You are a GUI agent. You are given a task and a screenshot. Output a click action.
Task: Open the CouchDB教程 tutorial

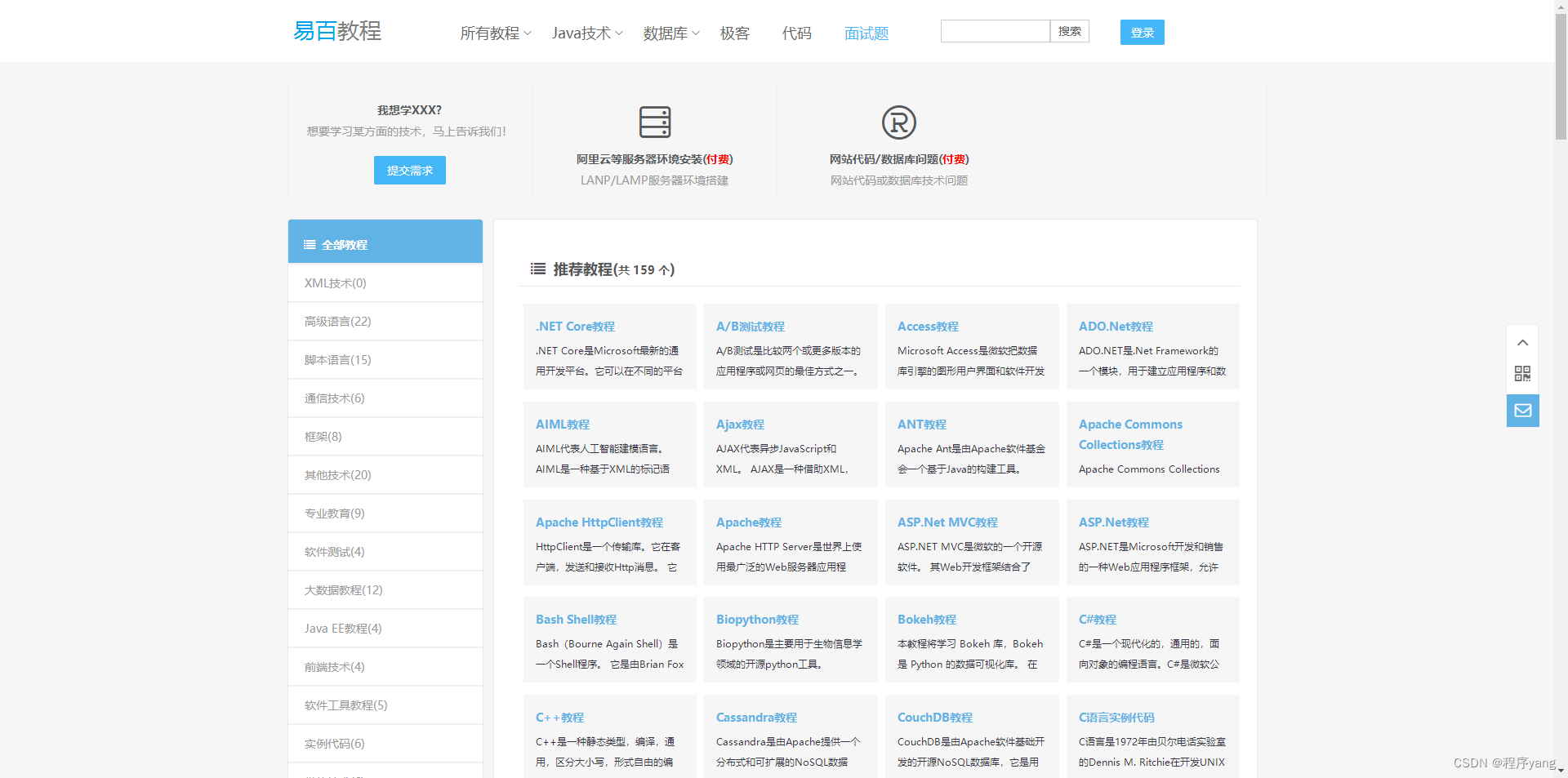coord(935,718)
